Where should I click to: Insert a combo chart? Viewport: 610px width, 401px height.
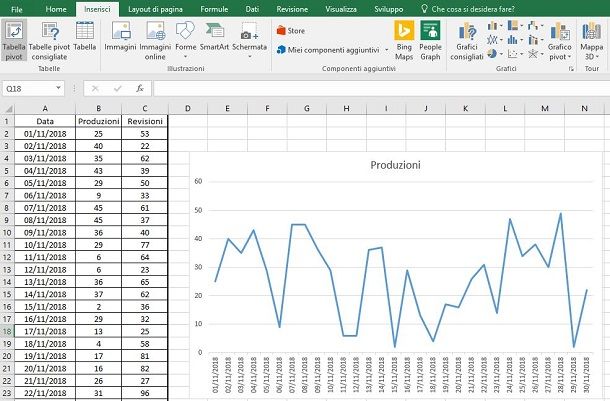(x=533, y=40)
